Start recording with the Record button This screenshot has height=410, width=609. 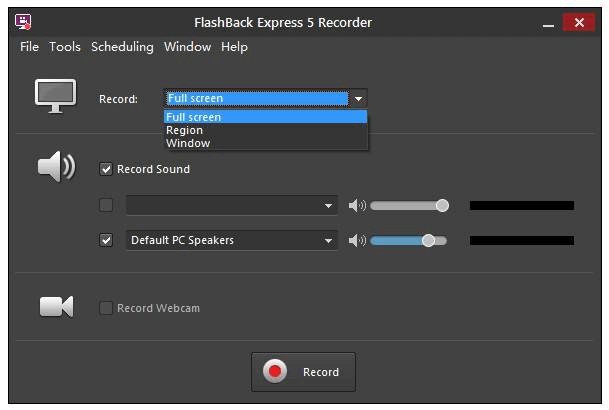pos(303,372)
